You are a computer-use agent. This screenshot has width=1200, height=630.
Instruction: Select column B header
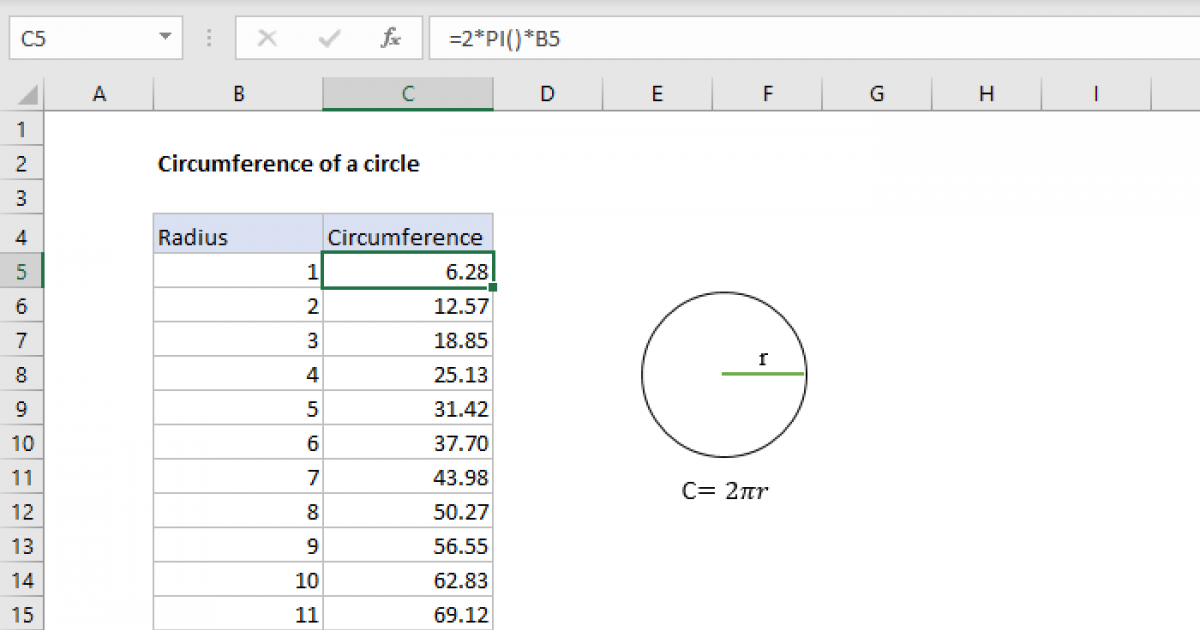(x=238, y=94)
